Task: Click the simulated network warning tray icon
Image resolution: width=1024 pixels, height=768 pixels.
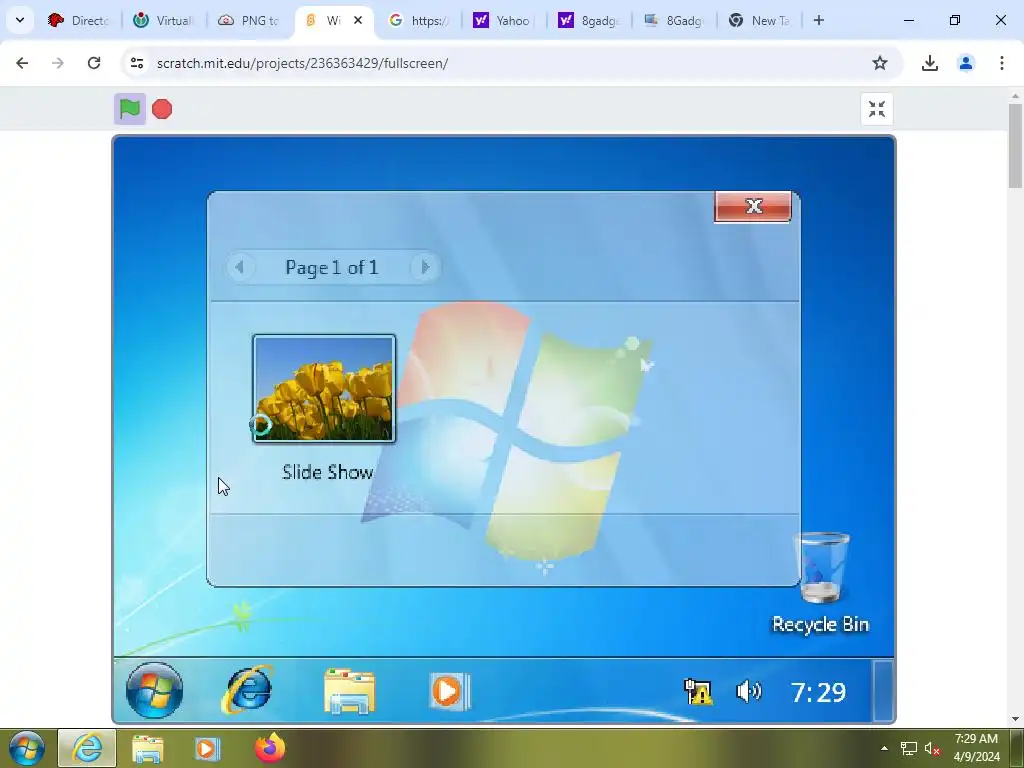Action: [x=697, y=692]
